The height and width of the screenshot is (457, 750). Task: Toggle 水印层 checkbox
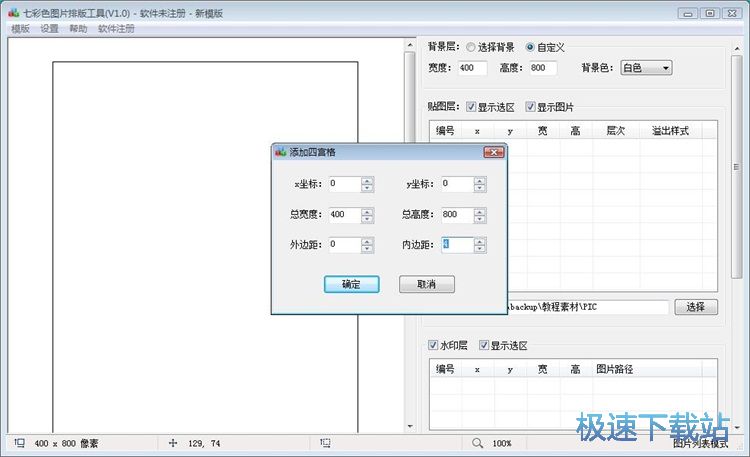click(433, 345)
